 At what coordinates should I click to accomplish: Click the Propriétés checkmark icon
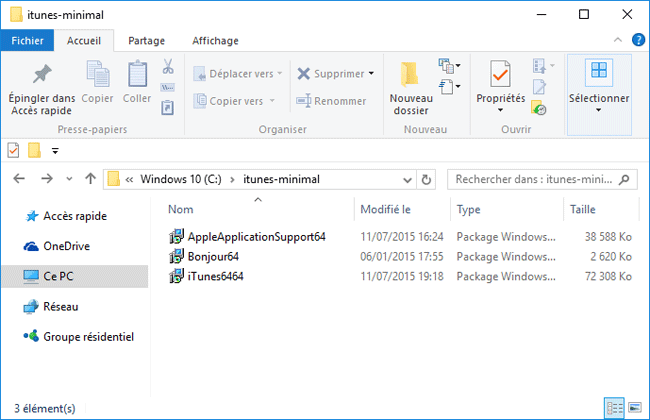click(500, 74)
